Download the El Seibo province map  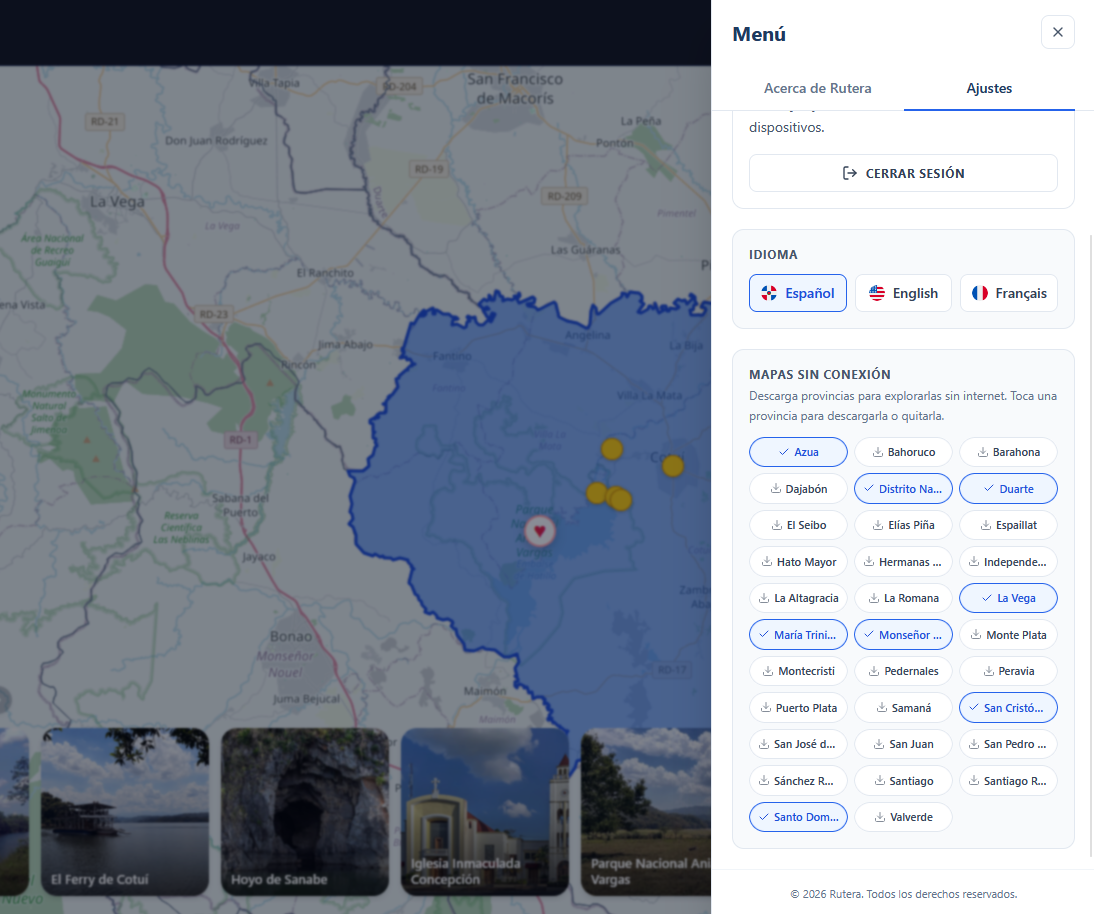[x=798, y=525]
